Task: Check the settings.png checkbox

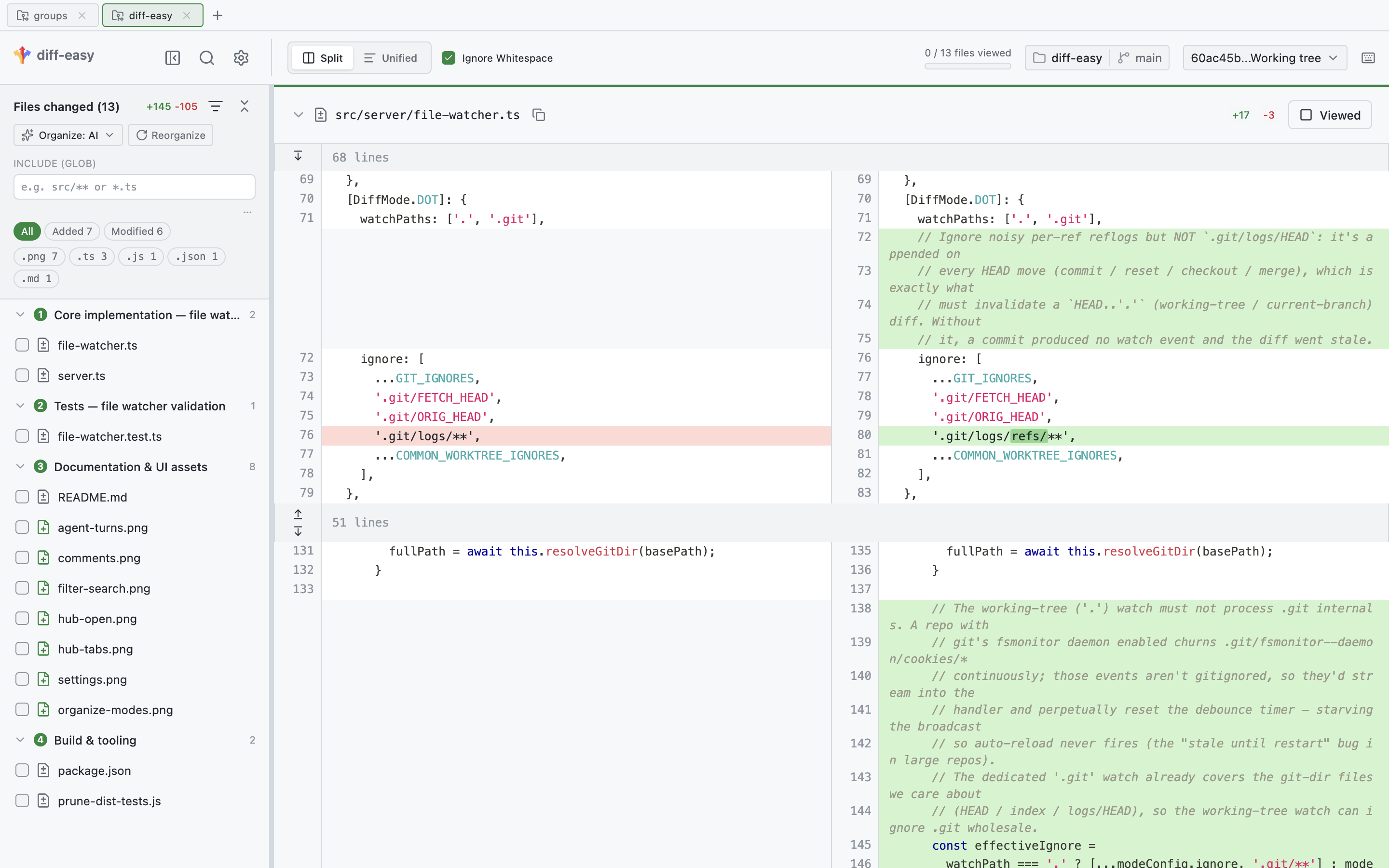Action: tap(22, 679)
